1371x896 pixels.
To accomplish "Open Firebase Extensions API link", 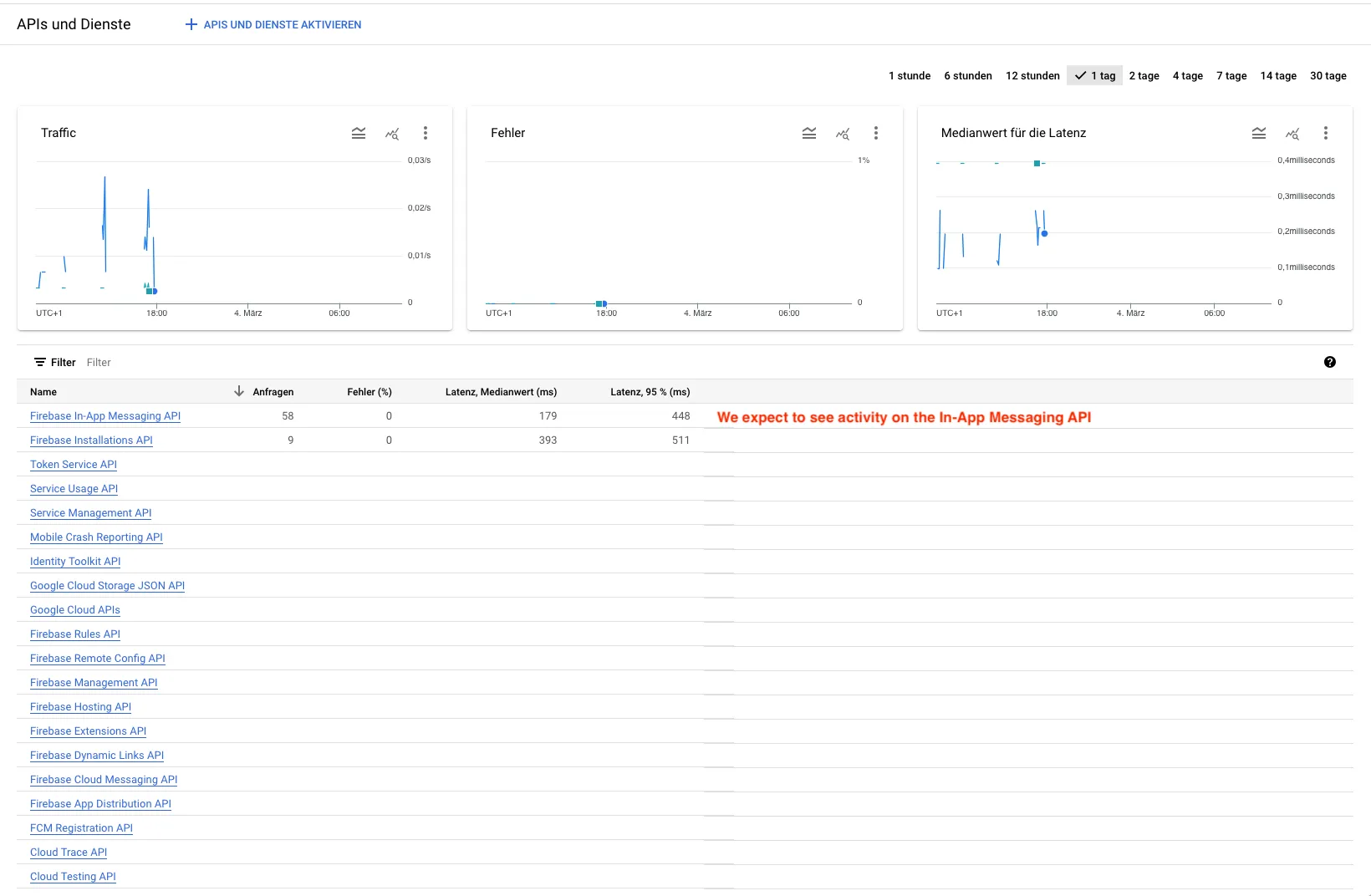I will coord(88,731).
